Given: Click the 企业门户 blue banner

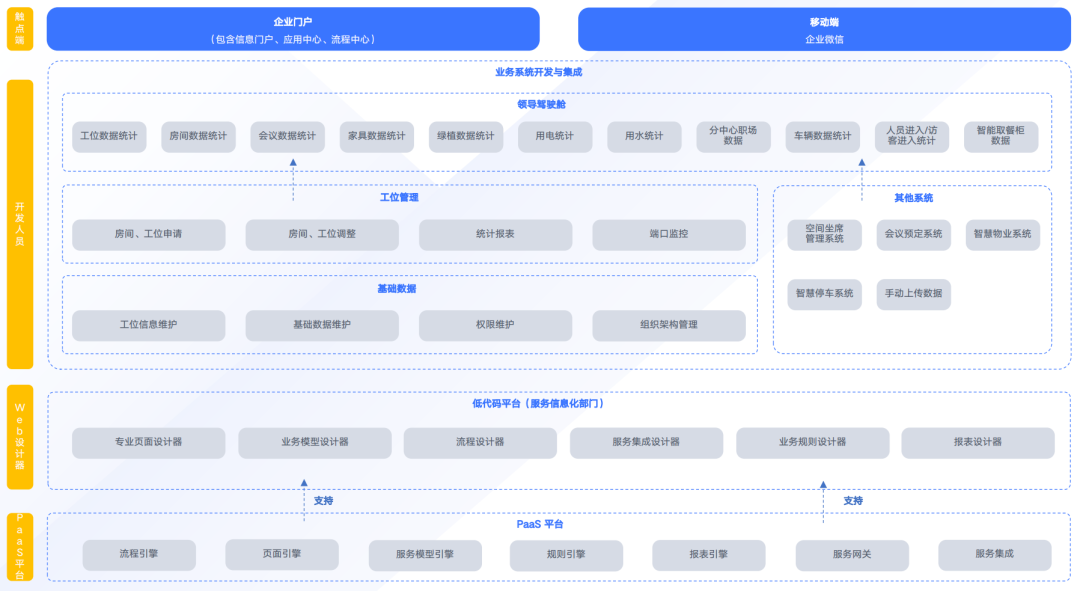Looking at the screenshot, I should 293,29.
